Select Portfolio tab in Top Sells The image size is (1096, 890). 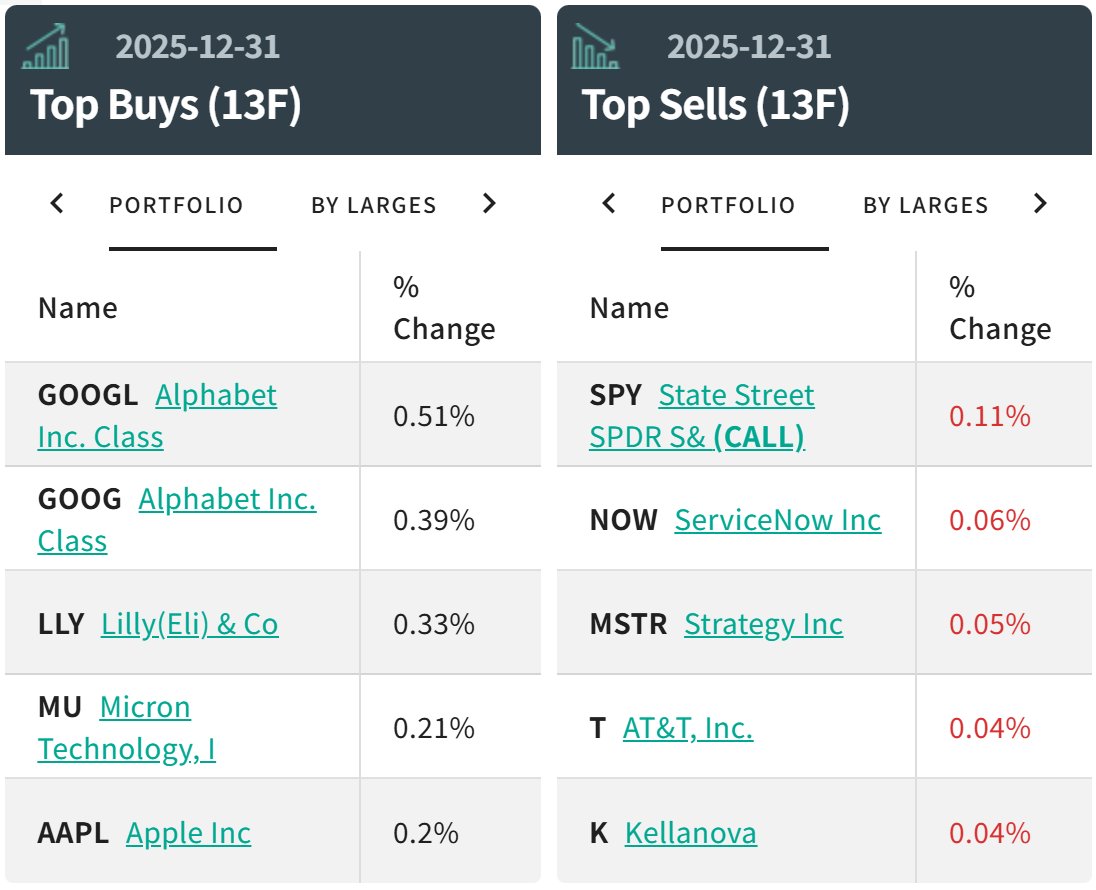click(x=728, y=205)
